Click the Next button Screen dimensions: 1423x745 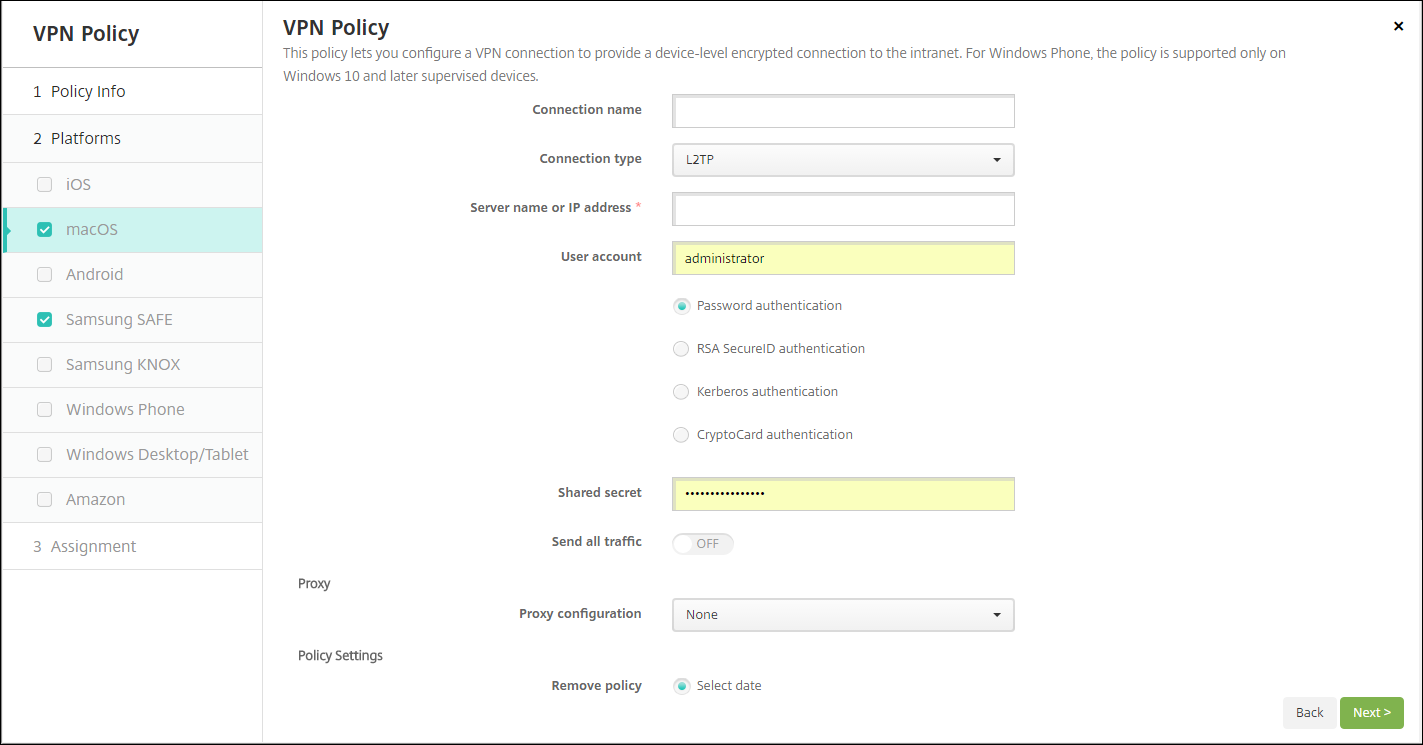tap(1371, 713)
